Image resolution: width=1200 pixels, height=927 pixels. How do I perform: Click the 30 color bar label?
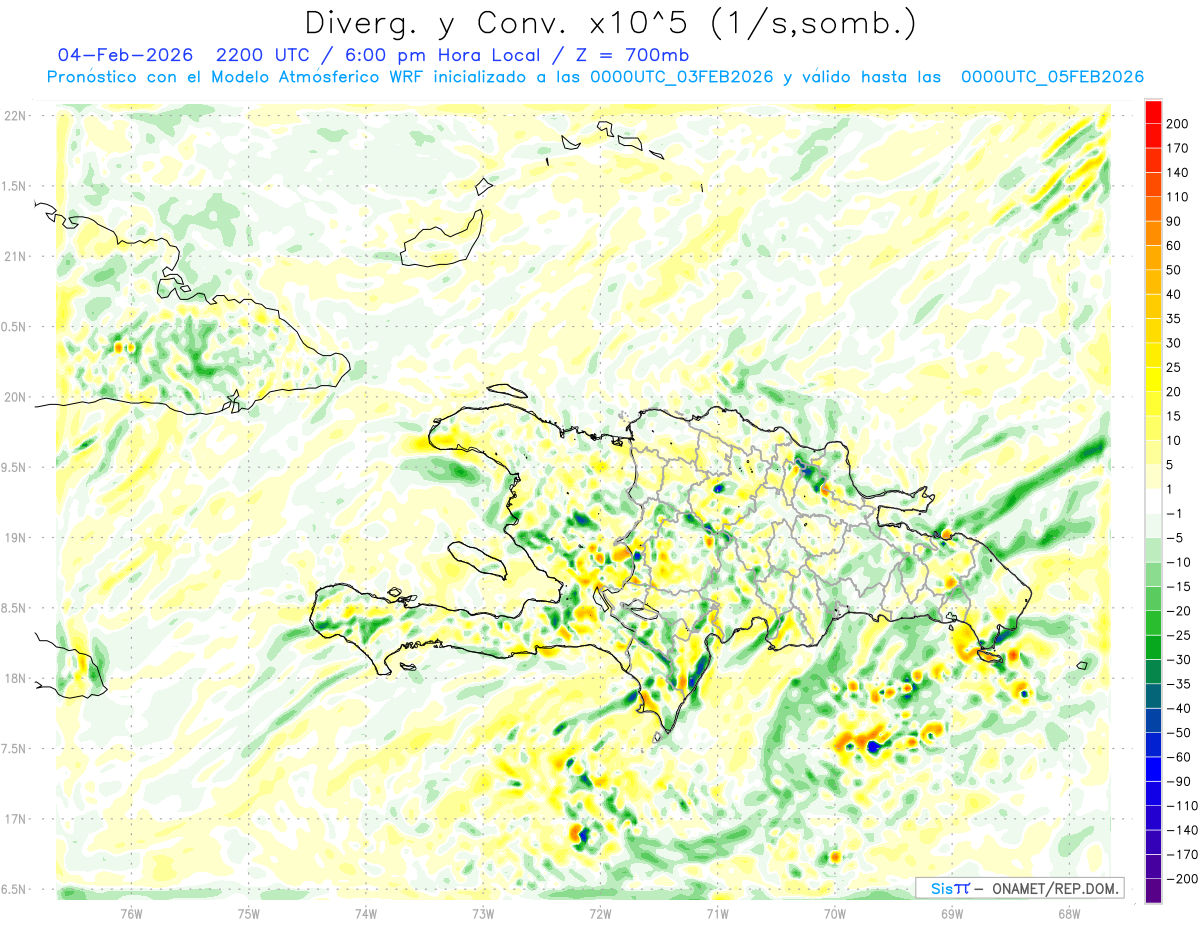pos(1174,343)
